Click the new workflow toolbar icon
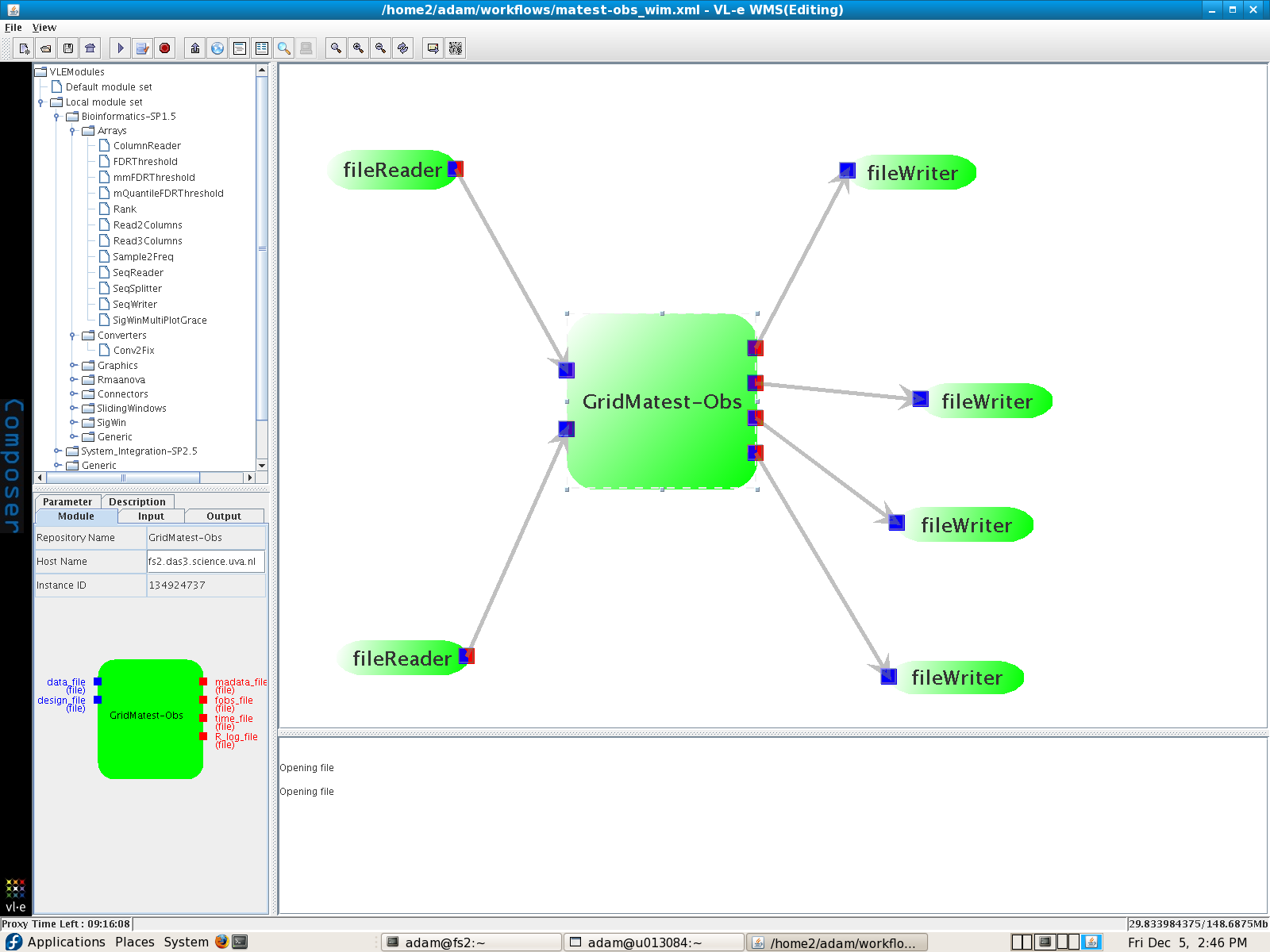1270x952 pixels. point(24,48)
